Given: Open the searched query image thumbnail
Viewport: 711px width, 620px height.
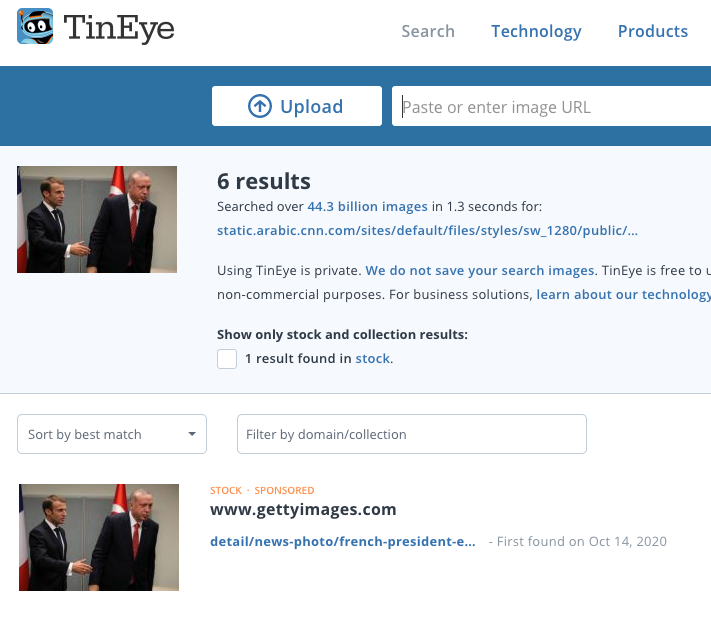Looking at the screenshot, I should click(97, 220).
